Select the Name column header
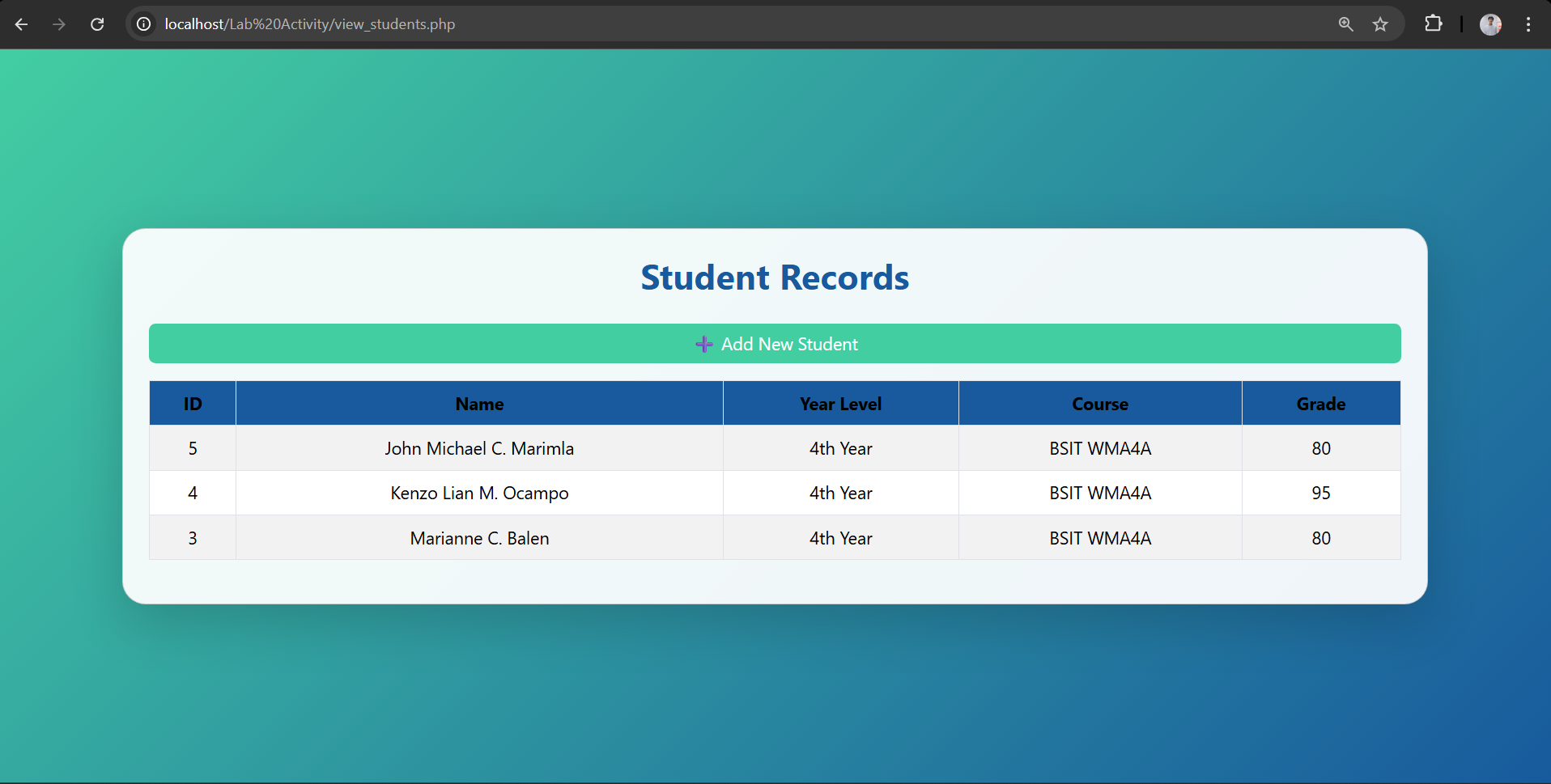The width and height of the screenshot is (1551, 784). [479, 403]
